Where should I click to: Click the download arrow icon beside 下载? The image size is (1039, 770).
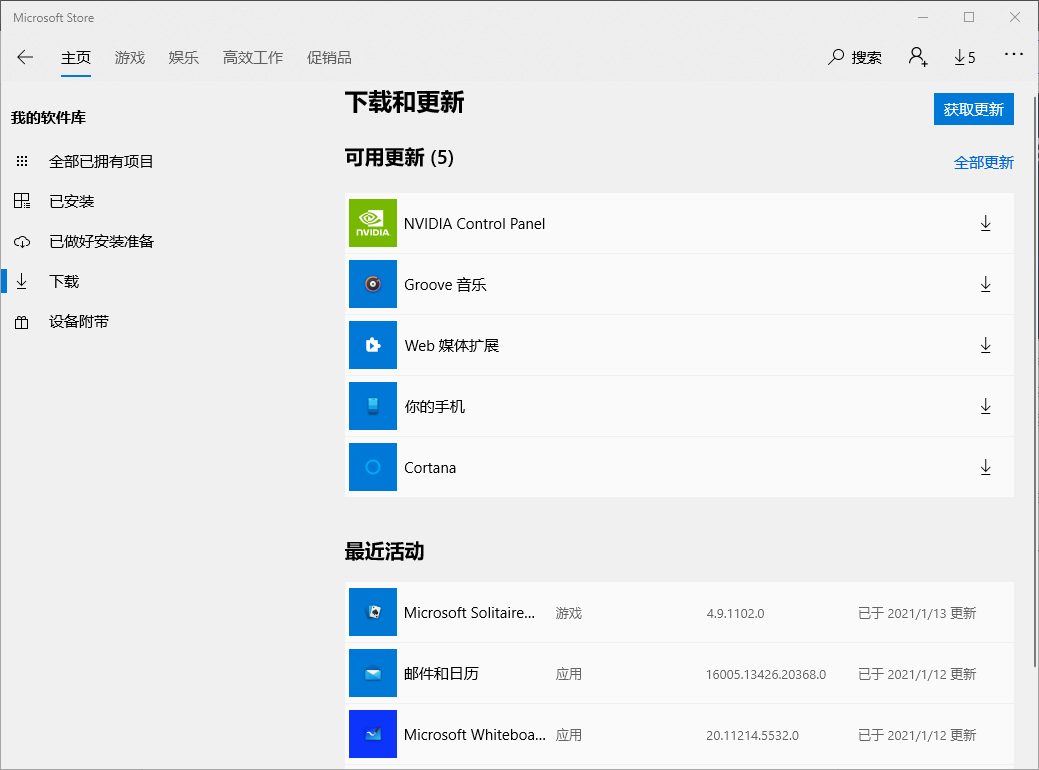pos(22,281)
